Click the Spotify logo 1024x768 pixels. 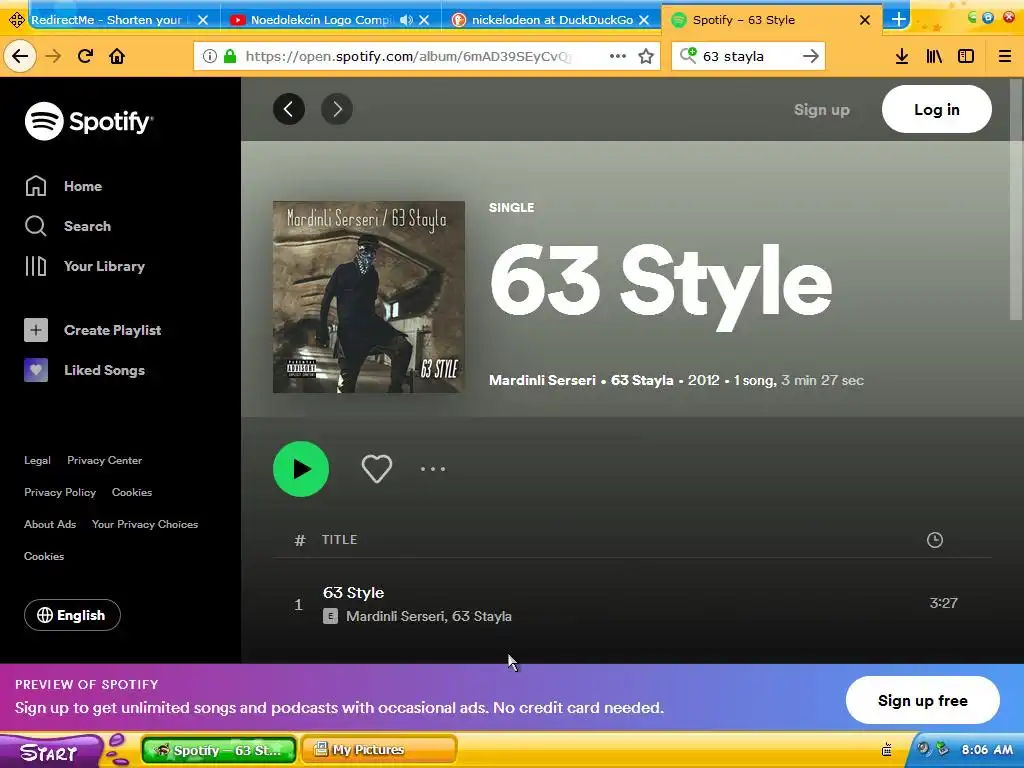point(89,121)
